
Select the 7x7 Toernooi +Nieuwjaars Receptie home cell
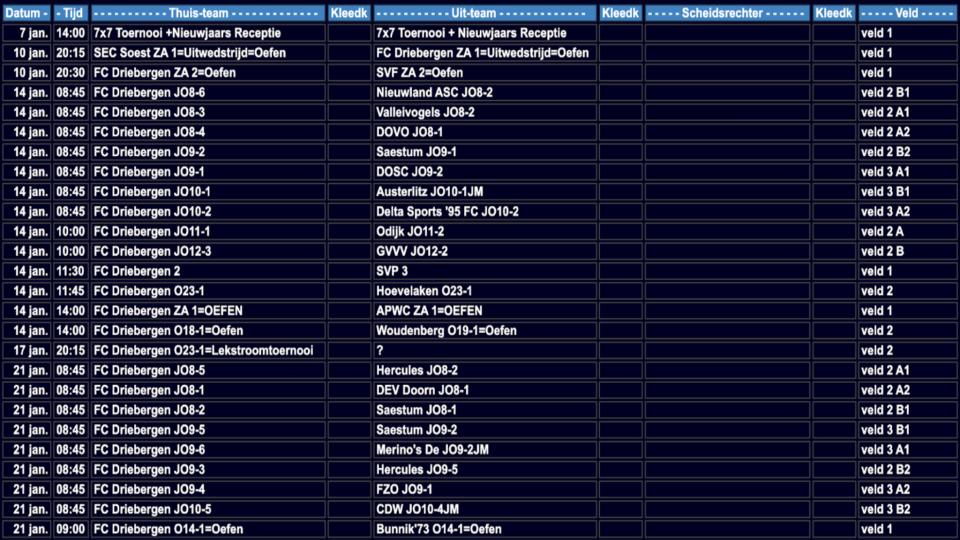click(207, 33)
